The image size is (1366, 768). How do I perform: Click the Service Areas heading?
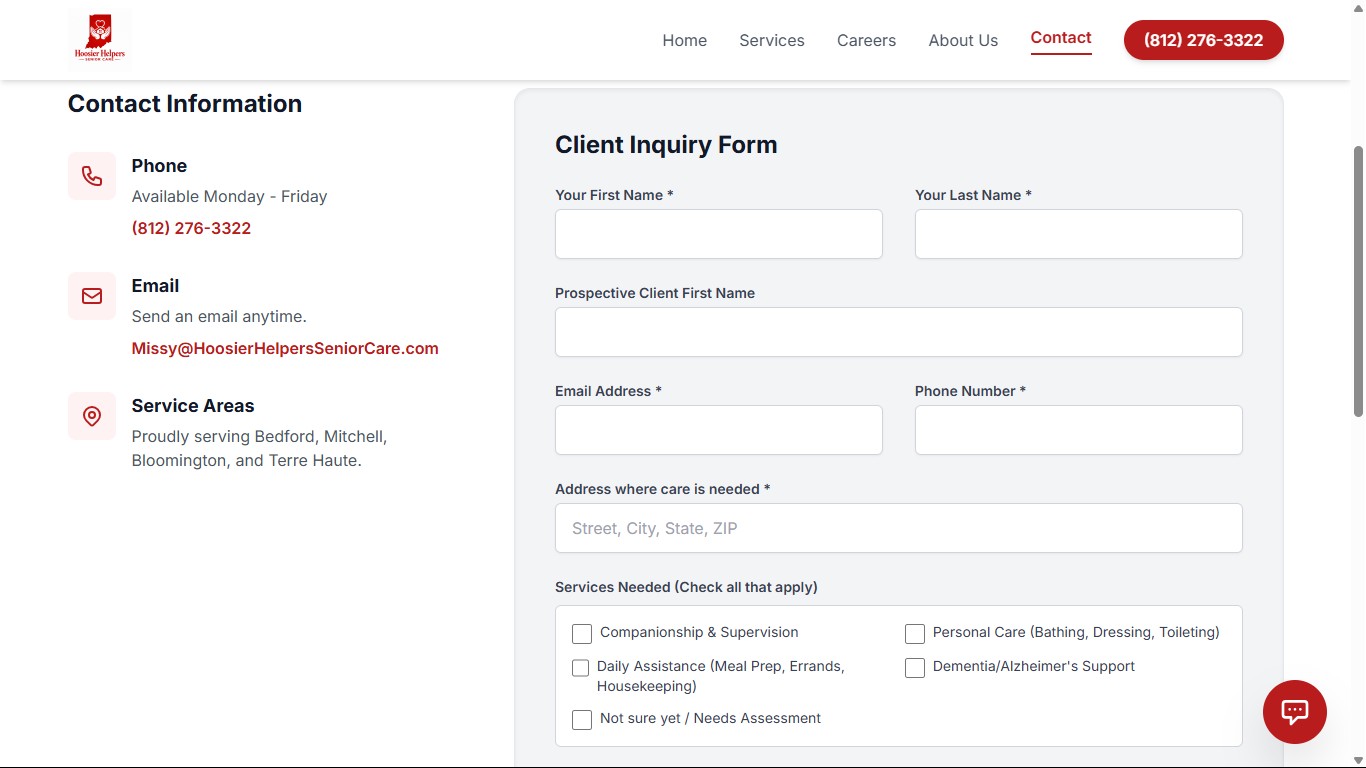pos(193,405)
